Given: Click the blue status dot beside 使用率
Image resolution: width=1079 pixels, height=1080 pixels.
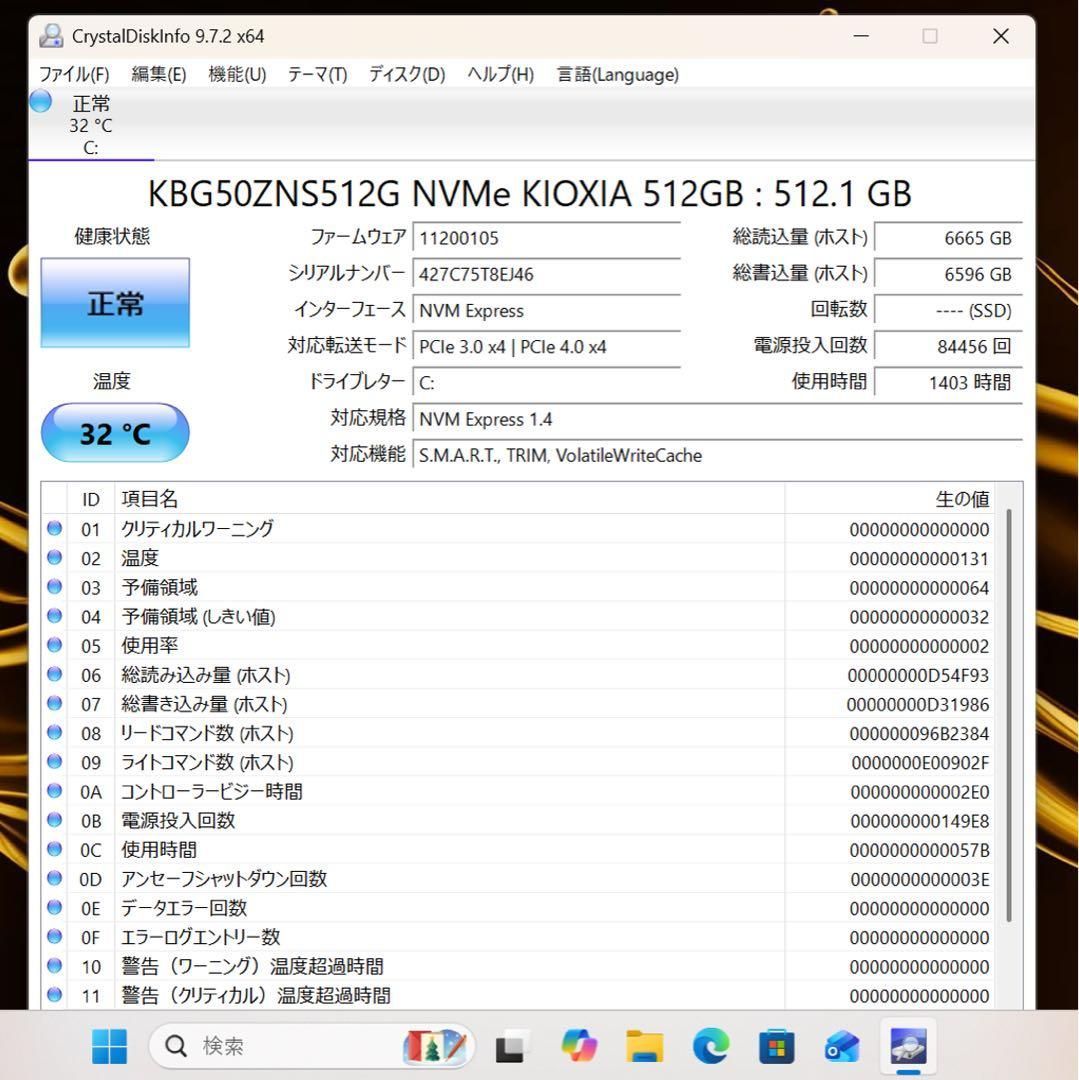Looking at the screenshot, I should pos(54,645).
